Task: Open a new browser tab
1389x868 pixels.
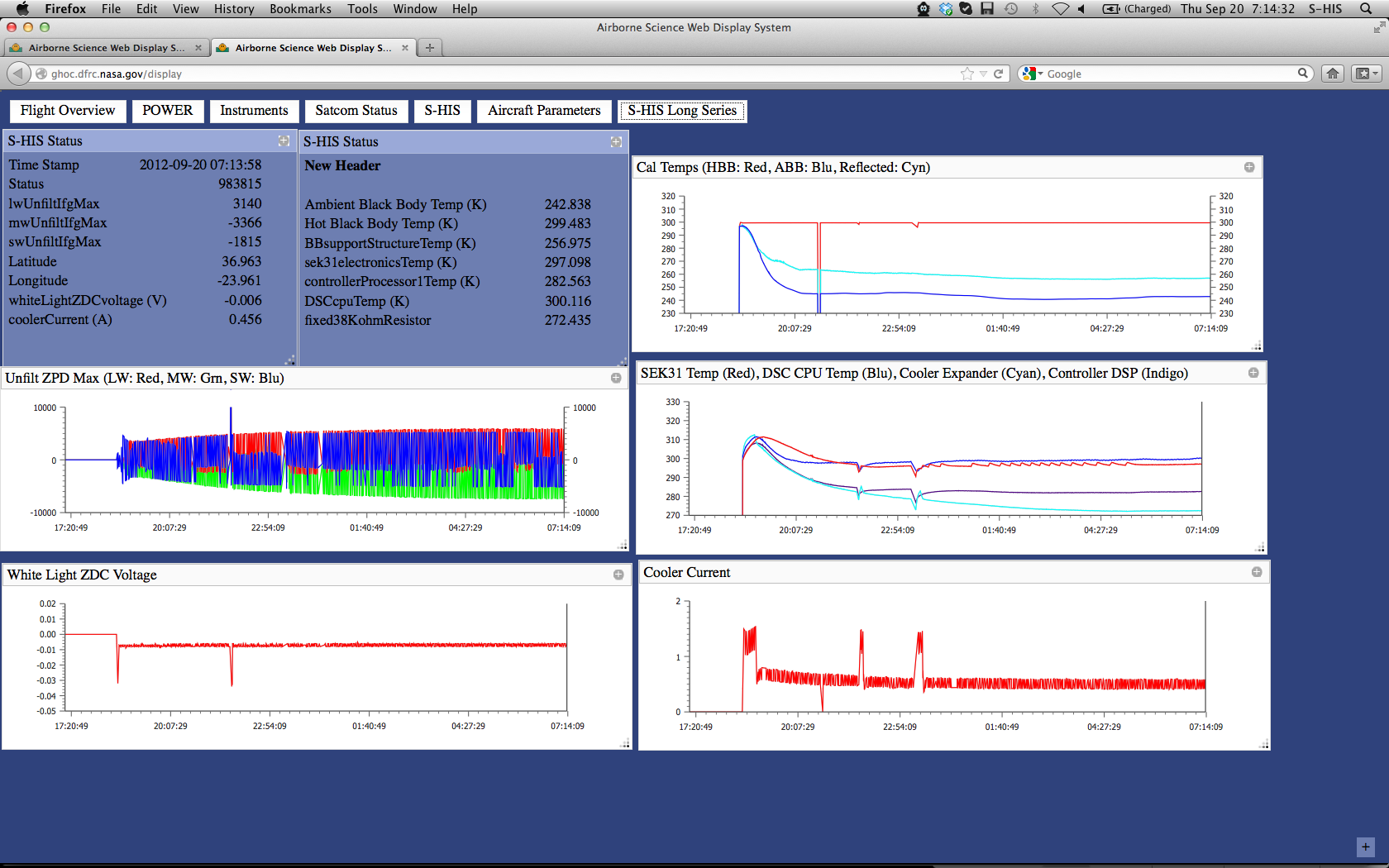Action: tap(429, 48)
